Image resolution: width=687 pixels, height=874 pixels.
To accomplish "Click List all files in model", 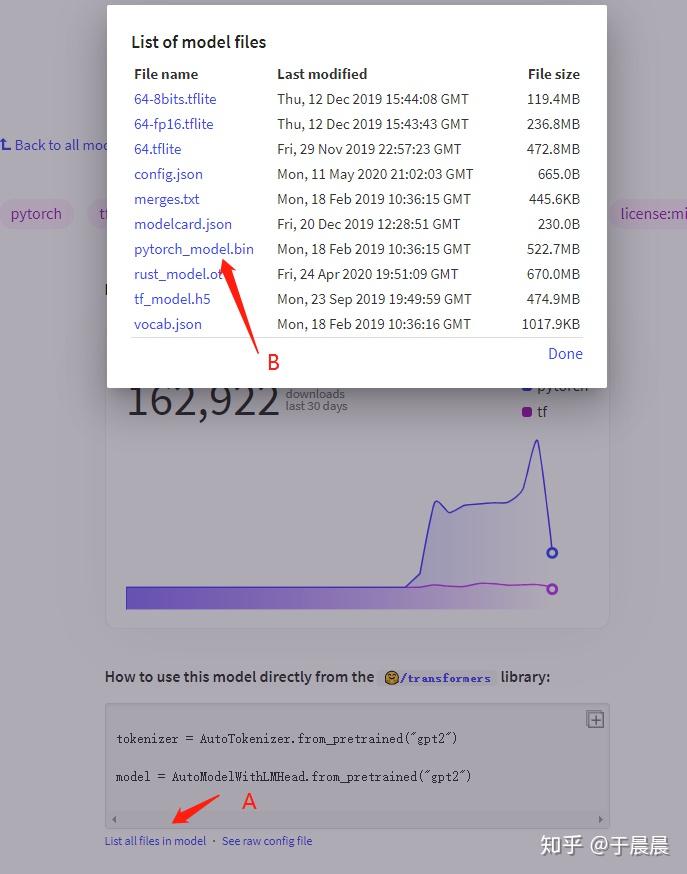I will pyautogui.click(x=155, y=840).
